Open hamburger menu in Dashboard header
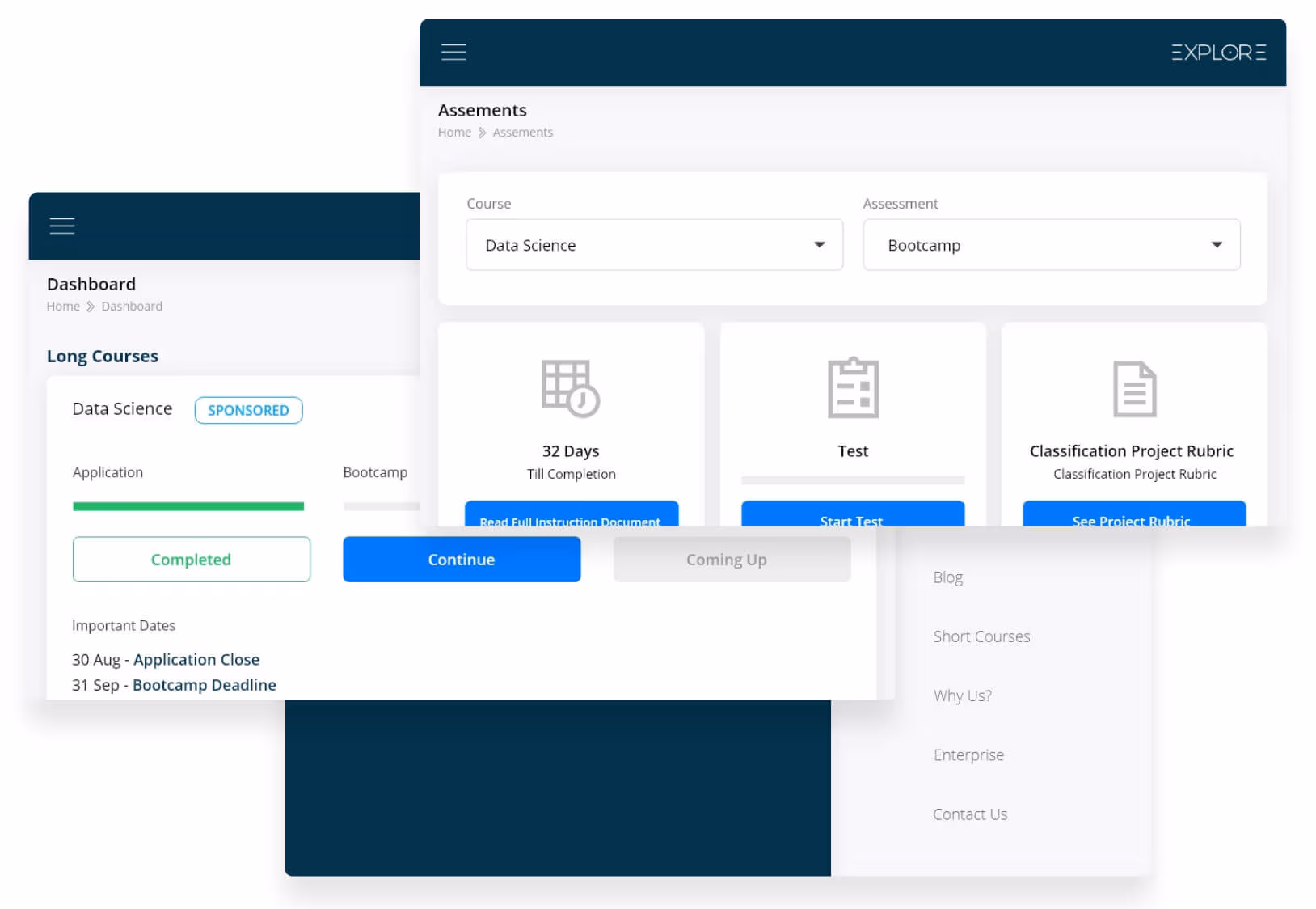Viewport: 1316px width, 909px height. [62, 226]
